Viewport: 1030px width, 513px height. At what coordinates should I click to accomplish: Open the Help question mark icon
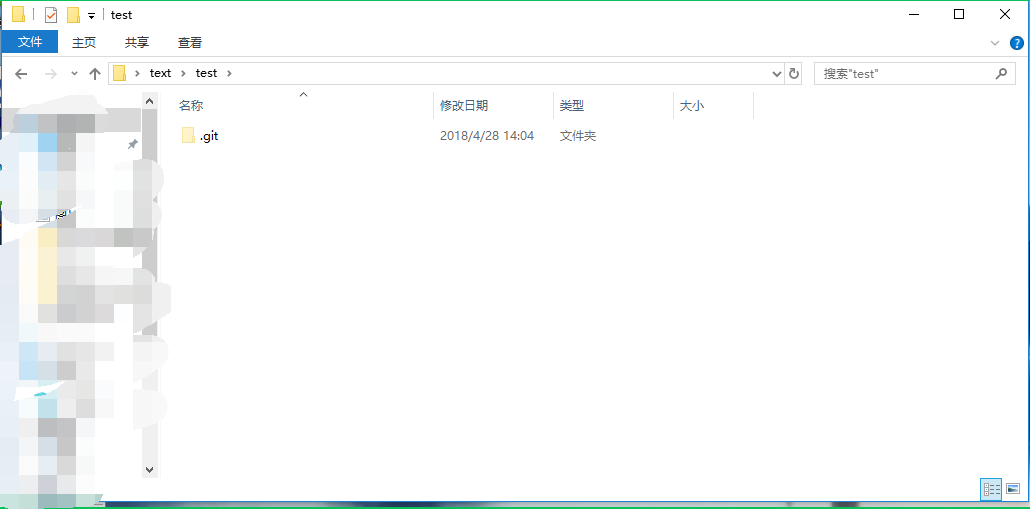tap(1016, 43)
